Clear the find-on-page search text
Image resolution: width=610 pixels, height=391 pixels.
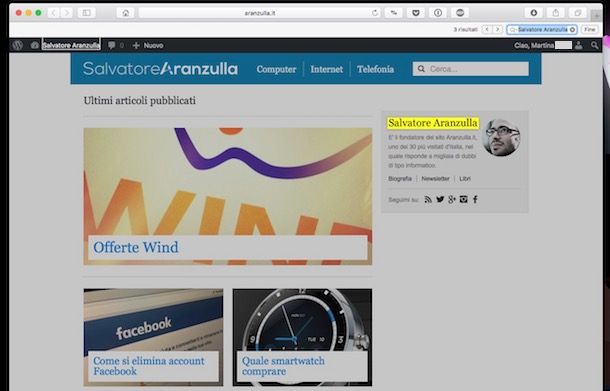[572, 30]
